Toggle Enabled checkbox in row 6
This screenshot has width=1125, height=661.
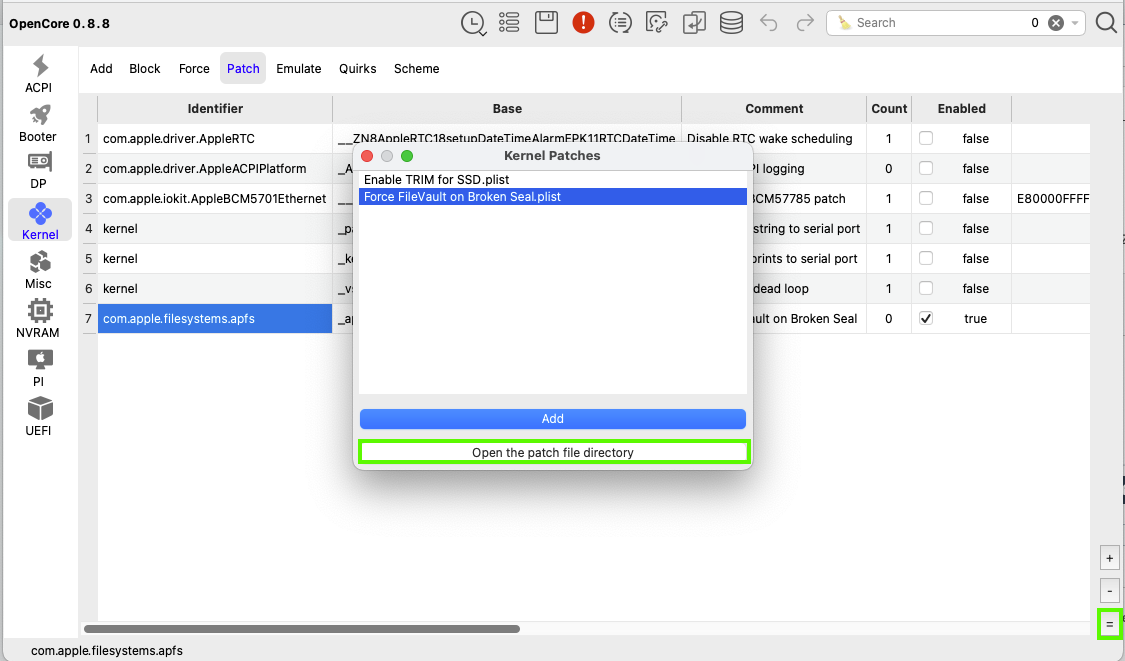[x=926, y=289]
